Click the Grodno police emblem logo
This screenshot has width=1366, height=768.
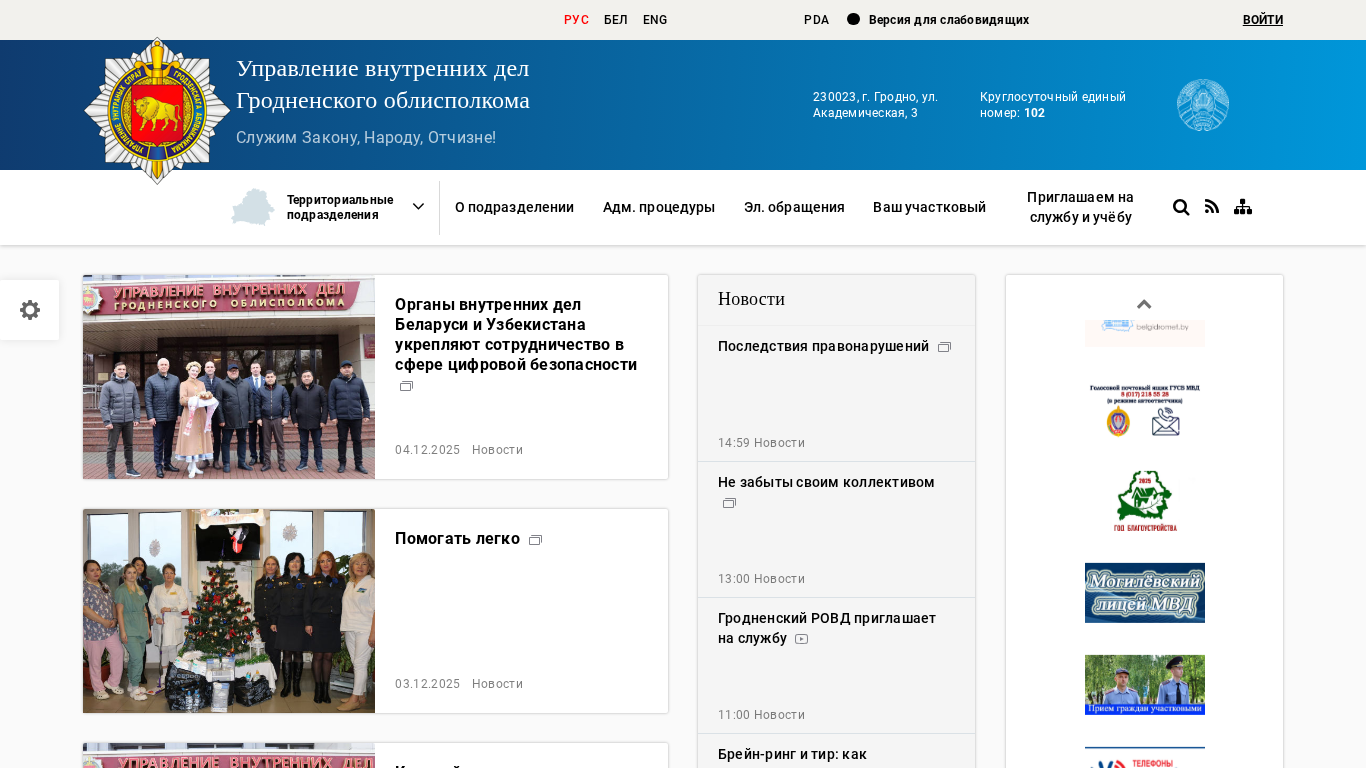click(157, 110)
